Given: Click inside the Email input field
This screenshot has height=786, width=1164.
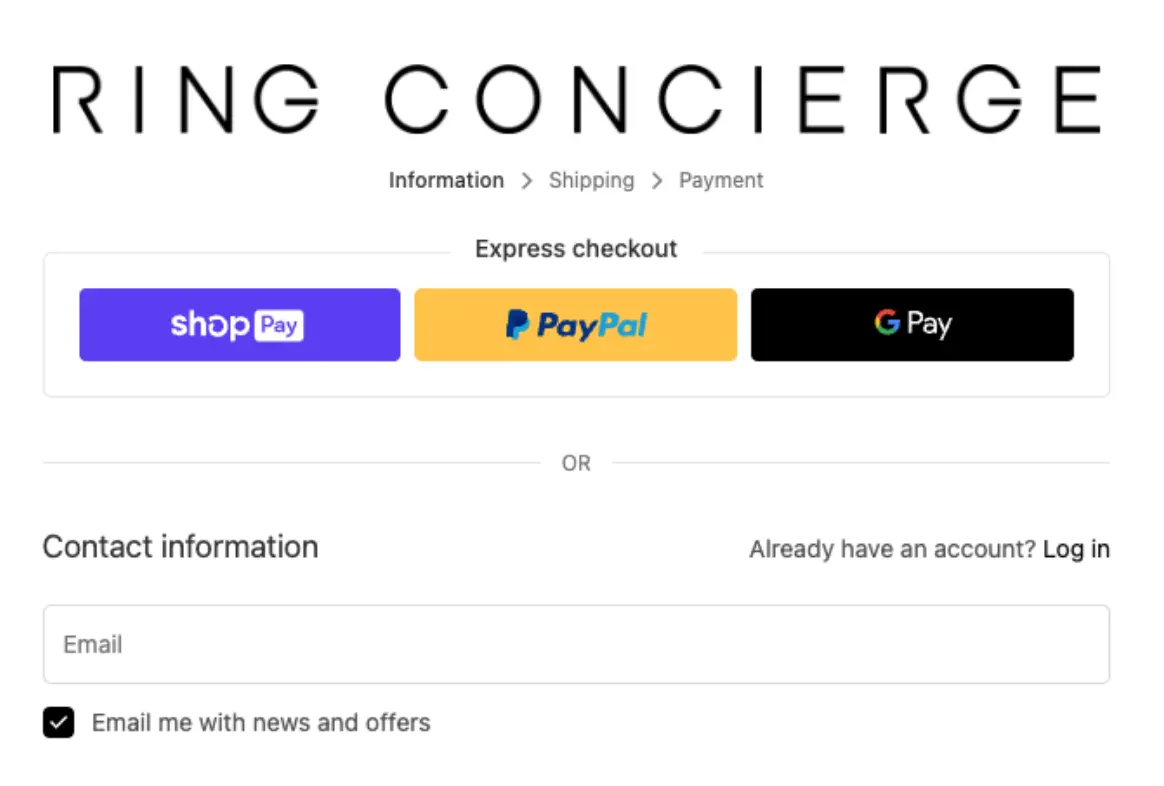Looking at the screenshot, I should tap(575, 644).
